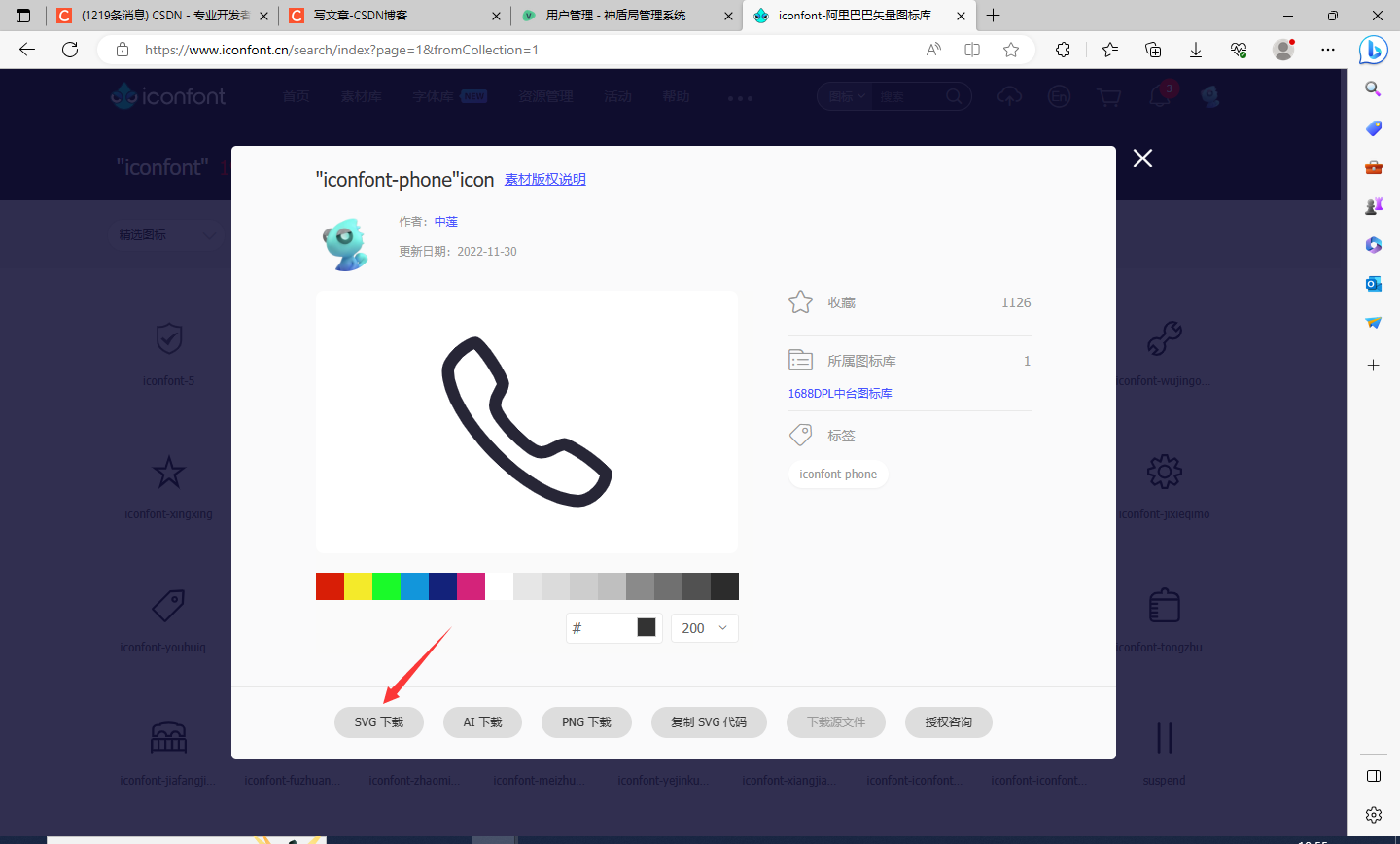The height and width of the screenshot is (844, 1400).
Task: Open the sidebar tools briefcase icon
Action: point(1373,167)
